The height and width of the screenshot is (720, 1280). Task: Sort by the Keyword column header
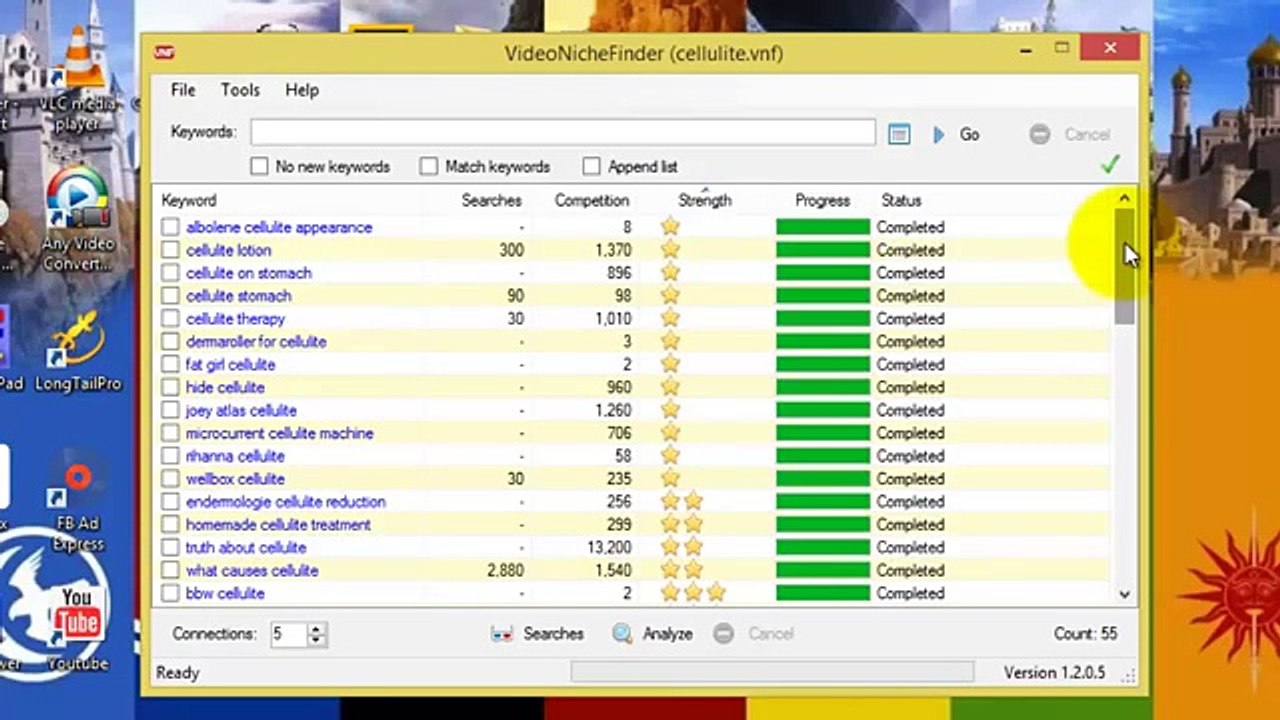(x=189, y=200)
